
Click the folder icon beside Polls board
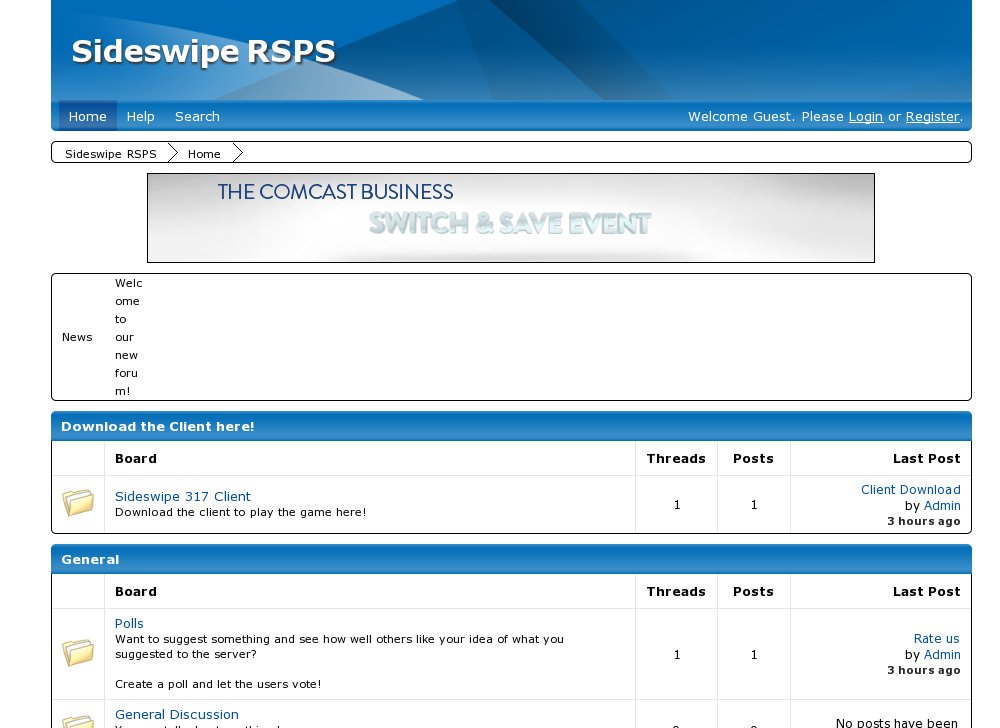[78, 653]
